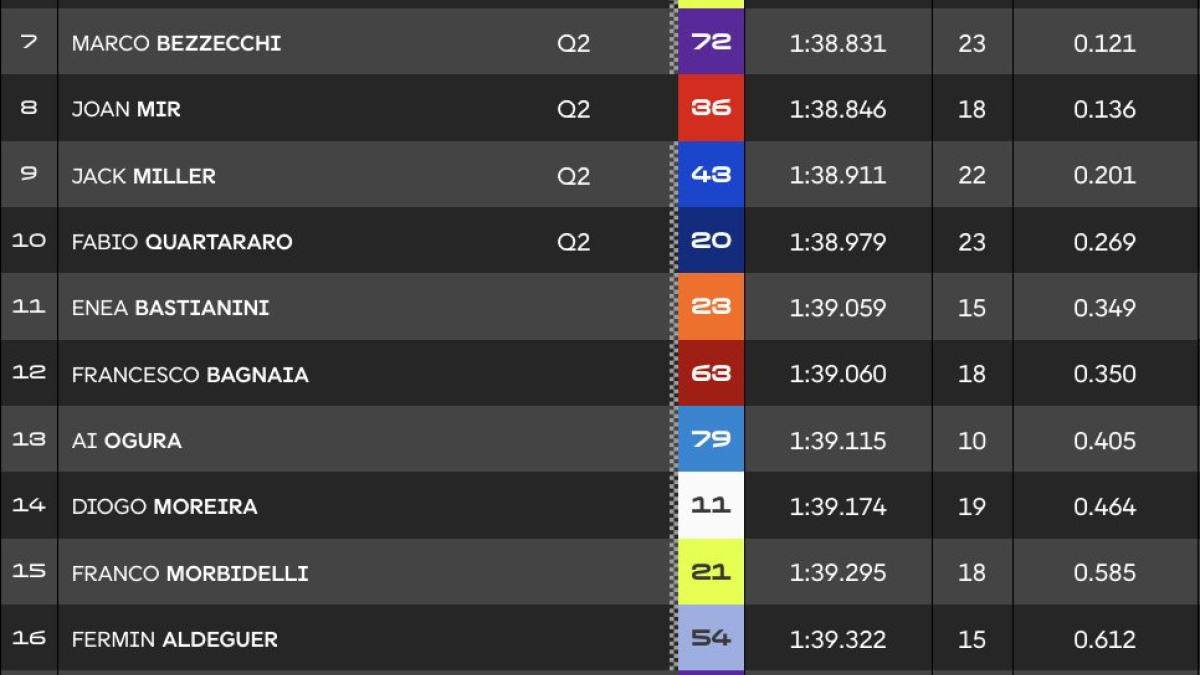1200x675 pixels.
Task: Open Francesco Bagnaia rider name
Action: point(190,375)
